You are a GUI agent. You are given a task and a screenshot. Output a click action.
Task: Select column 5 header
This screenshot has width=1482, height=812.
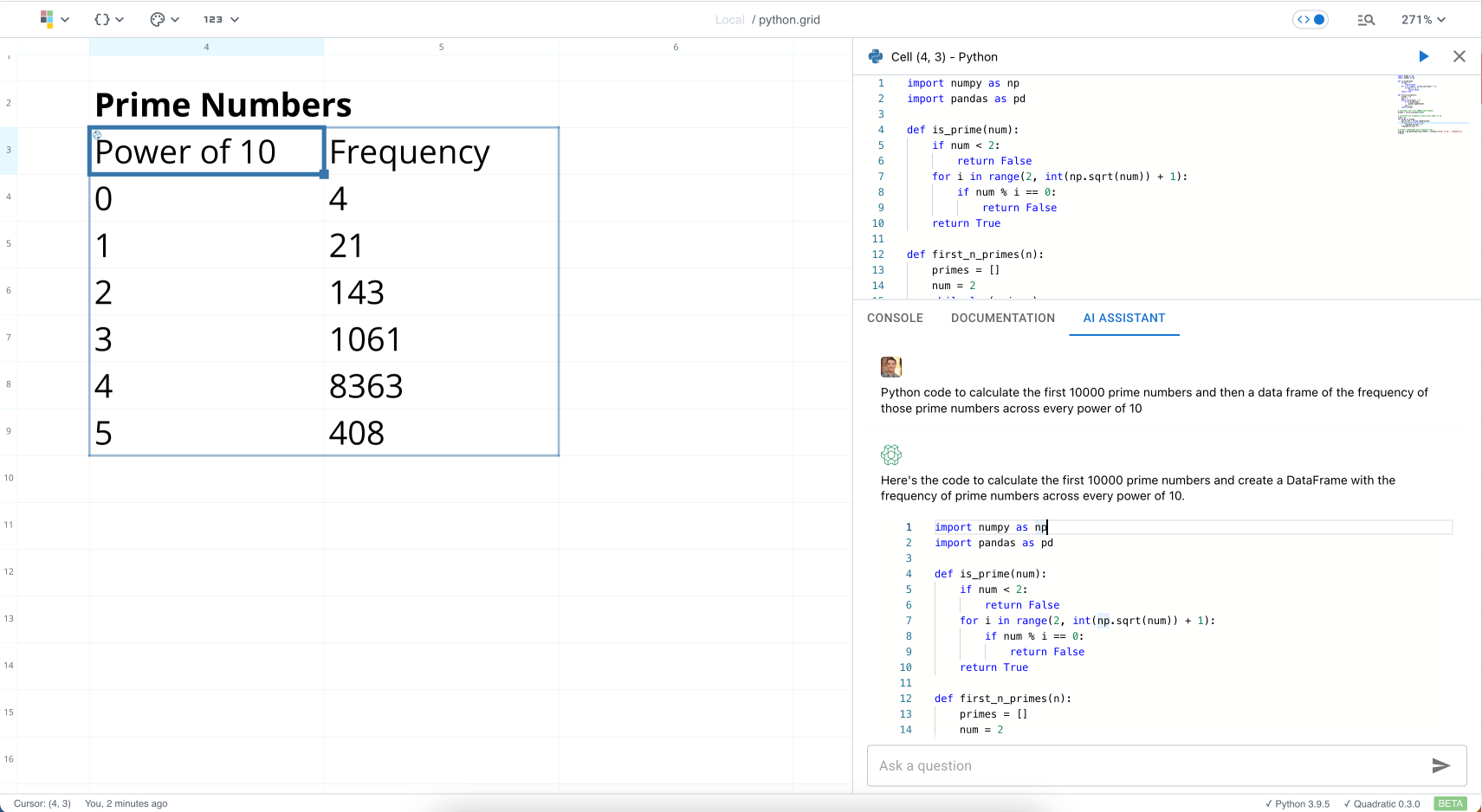(x=441, y=47)
